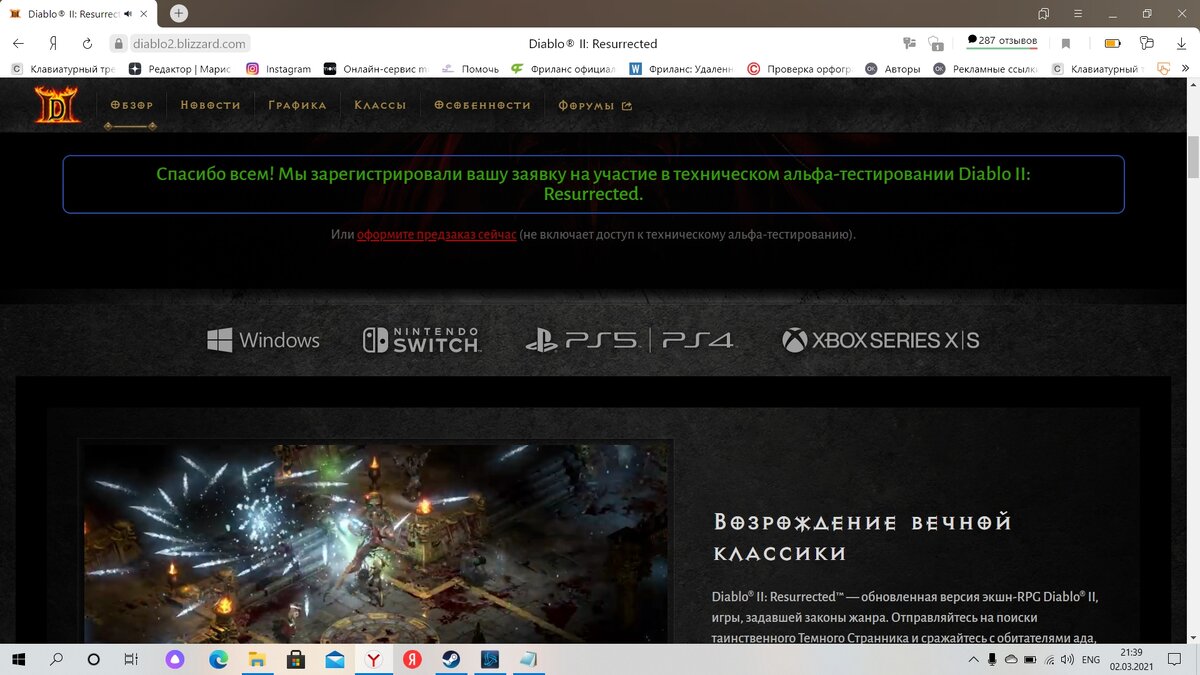1200x675 pixels.
Task: Open the Классы navigation item
Action: [380, 105]
